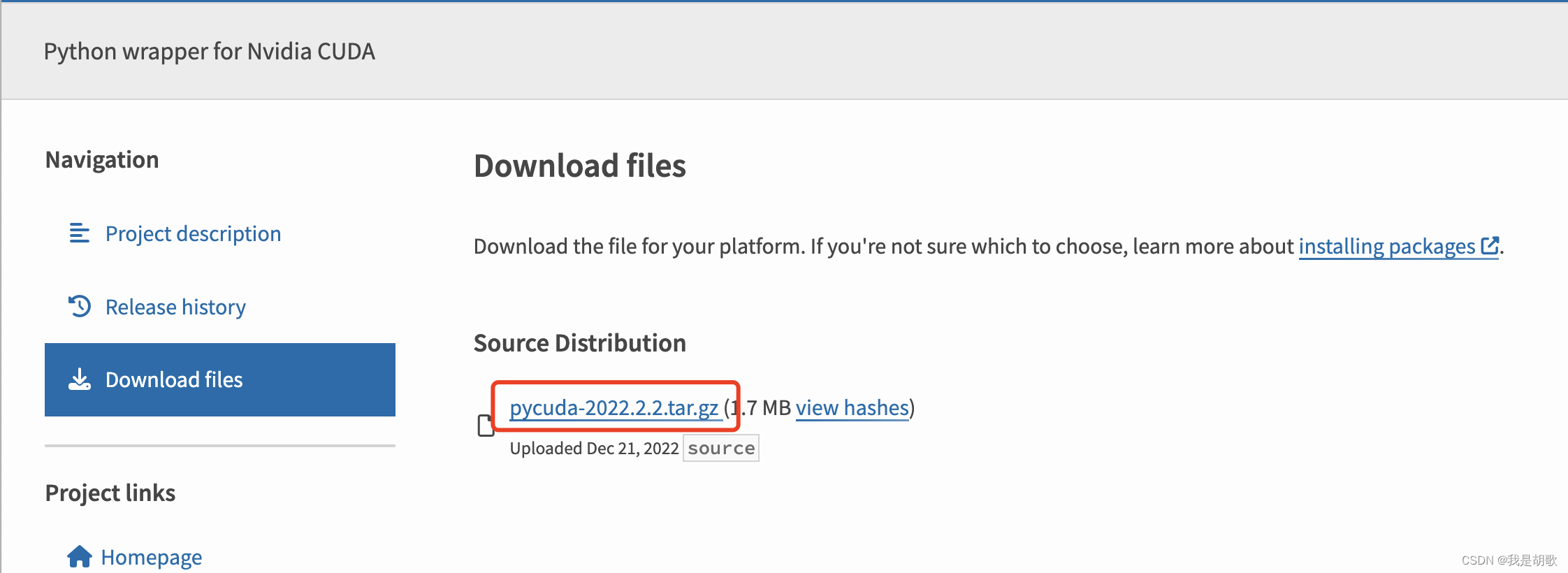The width and height of the screenshot is (1568, 573).
Task: Click the Homepage house icon
Action: (x=80, y=557)
